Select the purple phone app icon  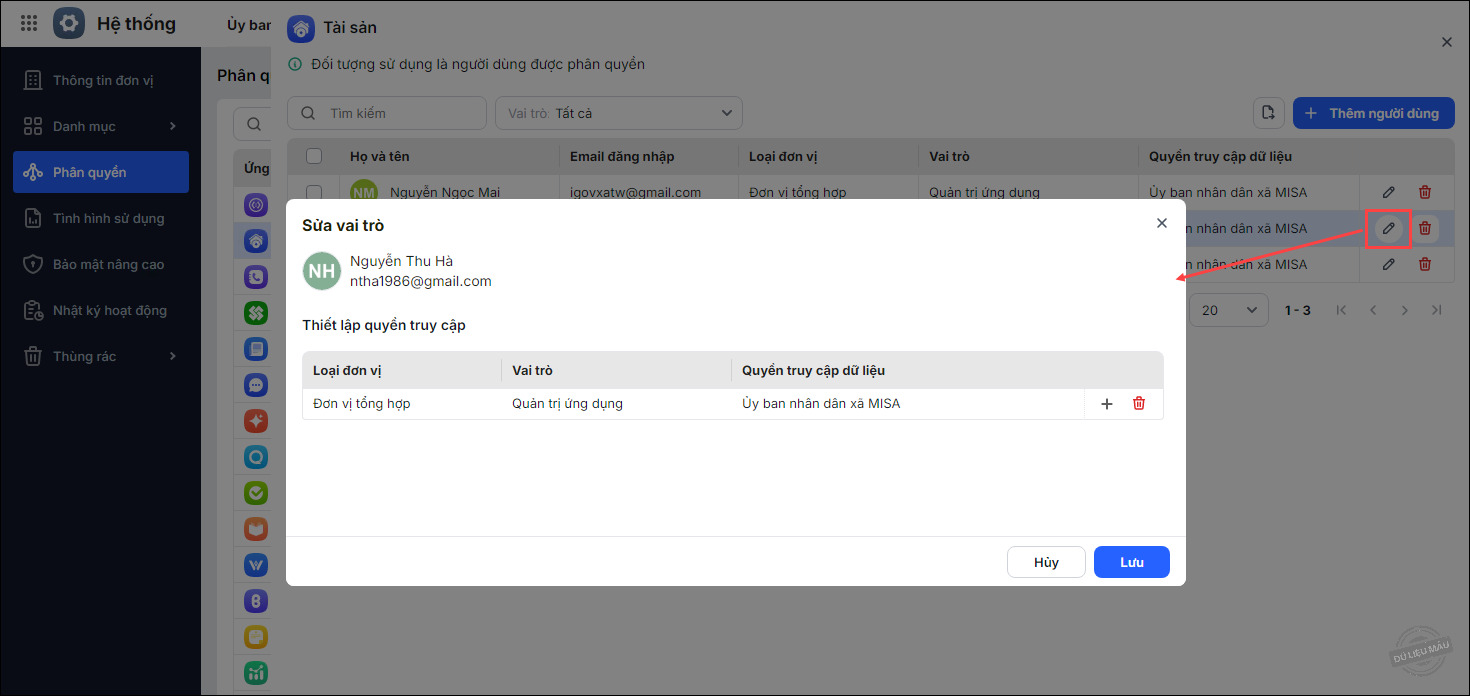(x=256, y=277)
